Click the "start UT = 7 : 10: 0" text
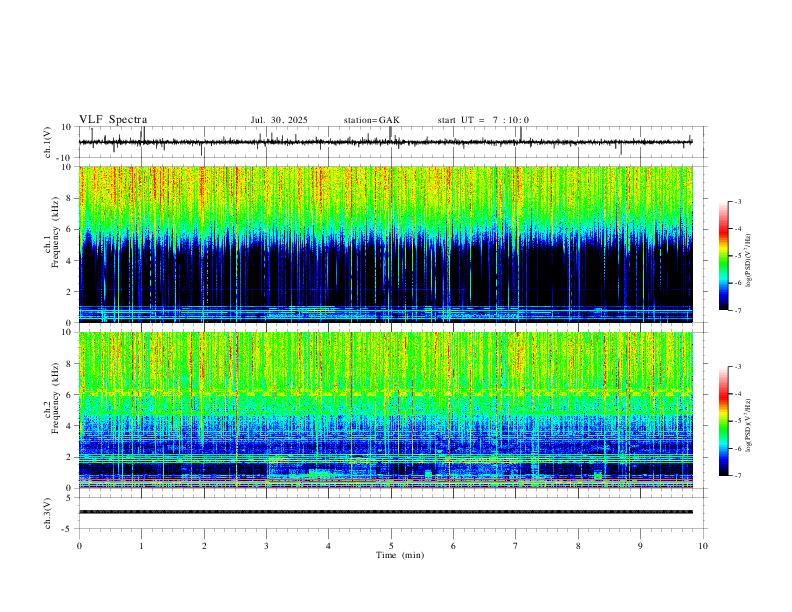The height and width of the screenshot is (612, 792). [483, 120]
